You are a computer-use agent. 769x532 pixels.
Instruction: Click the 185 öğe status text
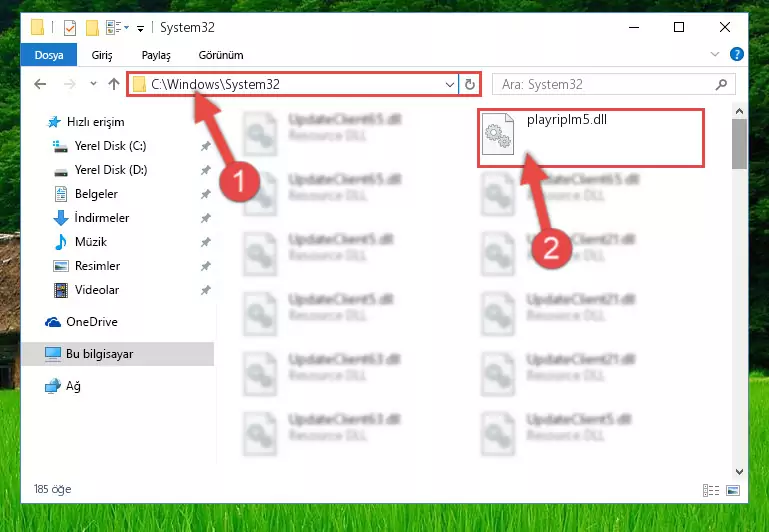pyautogui.click(x=52, y=489)
